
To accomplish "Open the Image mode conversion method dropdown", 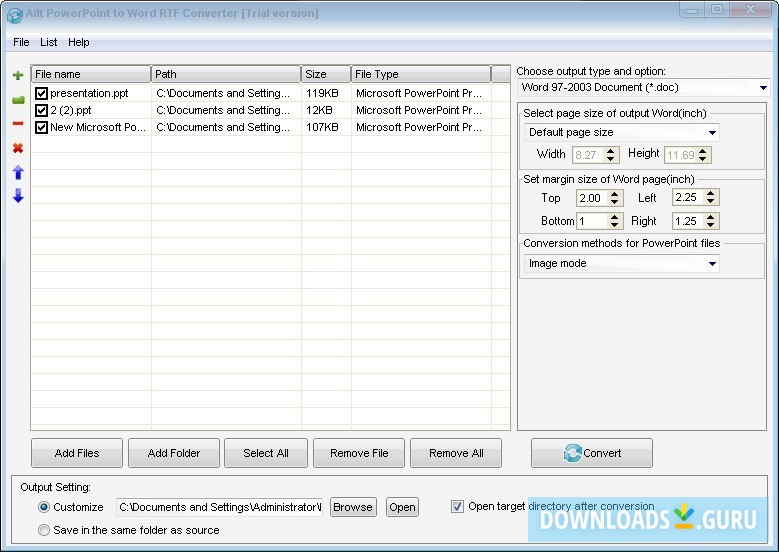I will [x=622, y=263].
